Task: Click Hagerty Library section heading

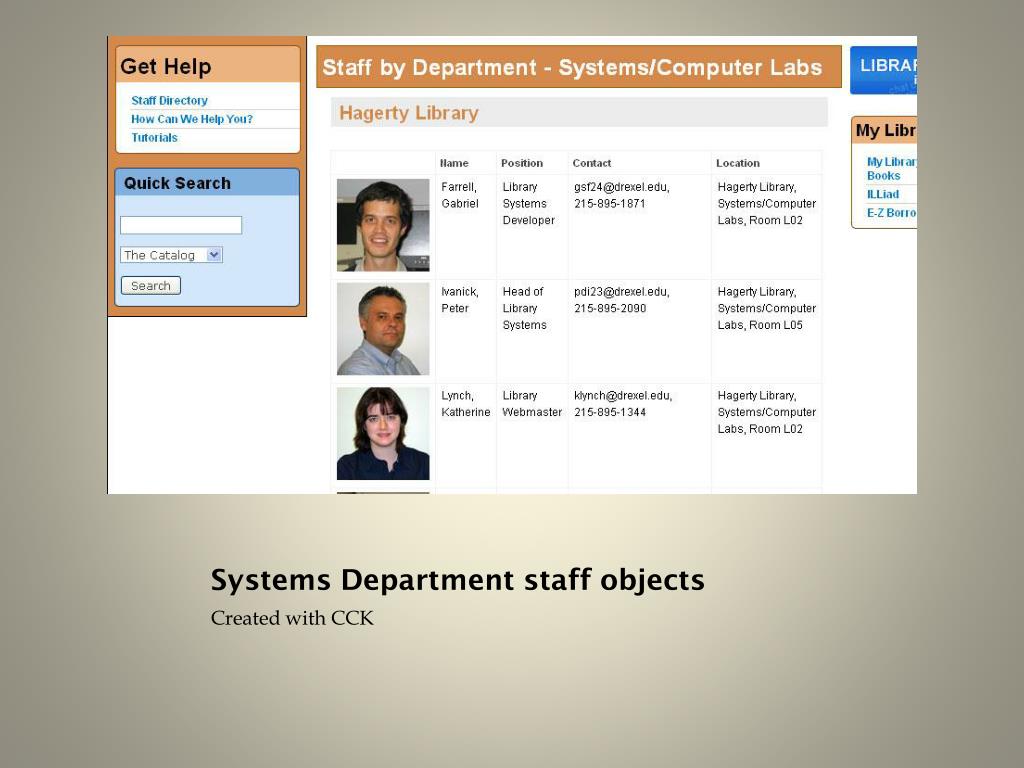Action: [x=409, y=113]
